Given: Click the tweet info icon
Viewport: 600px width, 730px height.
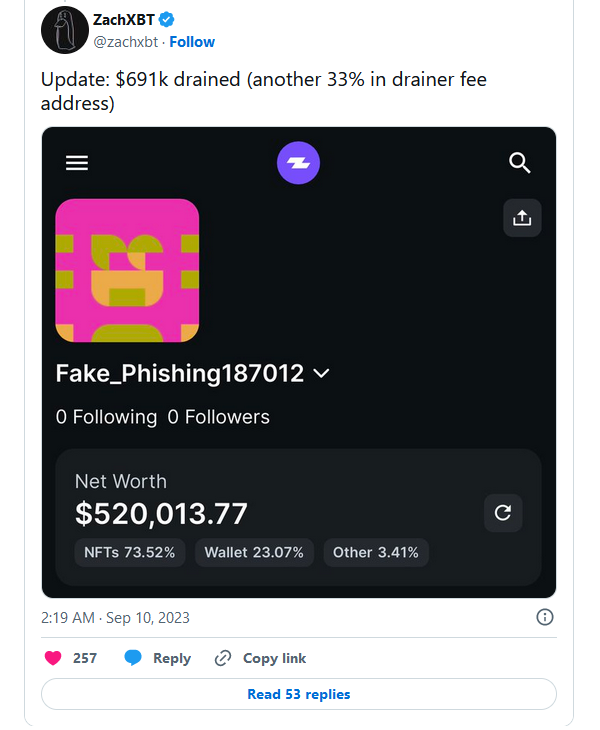Looking at the screenshot, I should (x=545, y=617).
